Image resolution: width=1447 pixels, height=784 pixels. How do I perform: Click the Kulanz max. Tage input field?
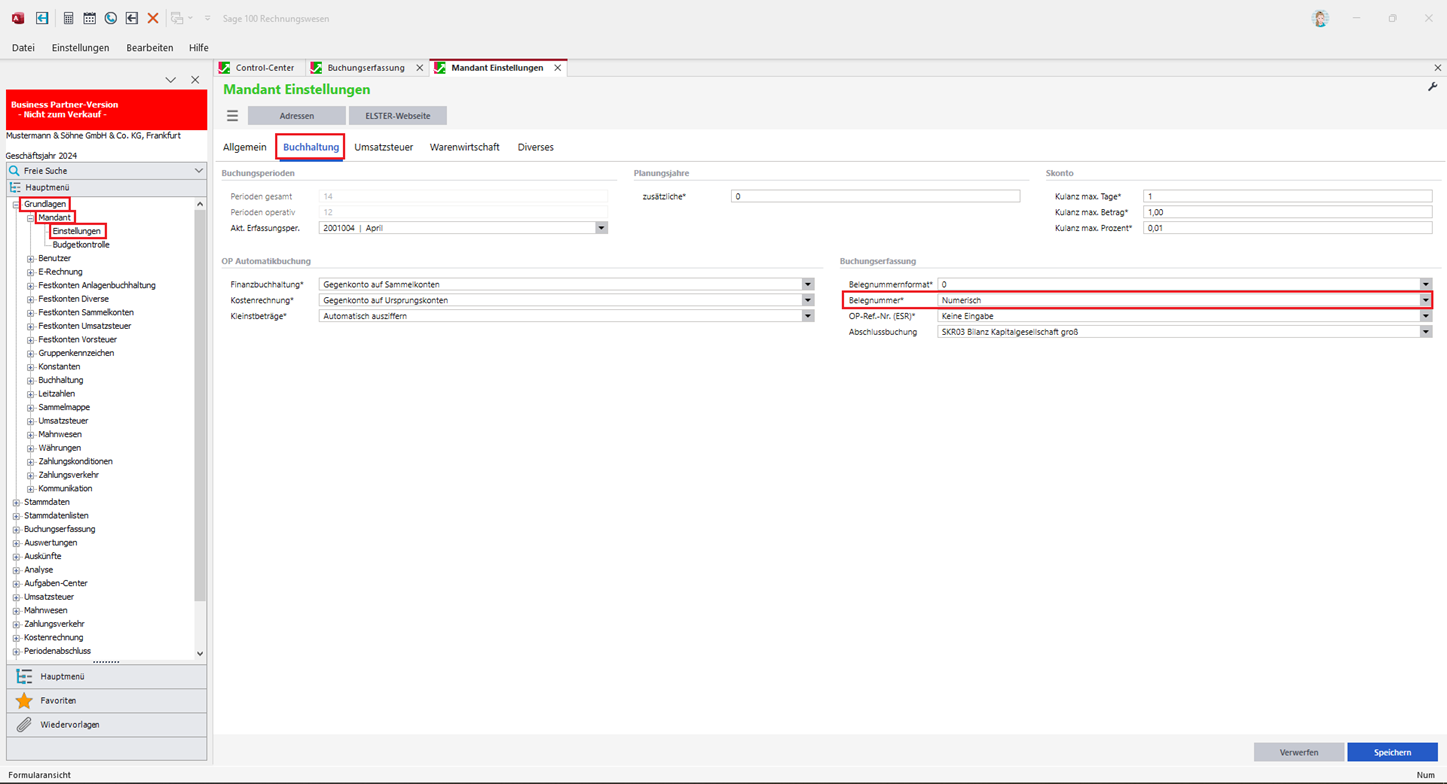click(1286, 197)
